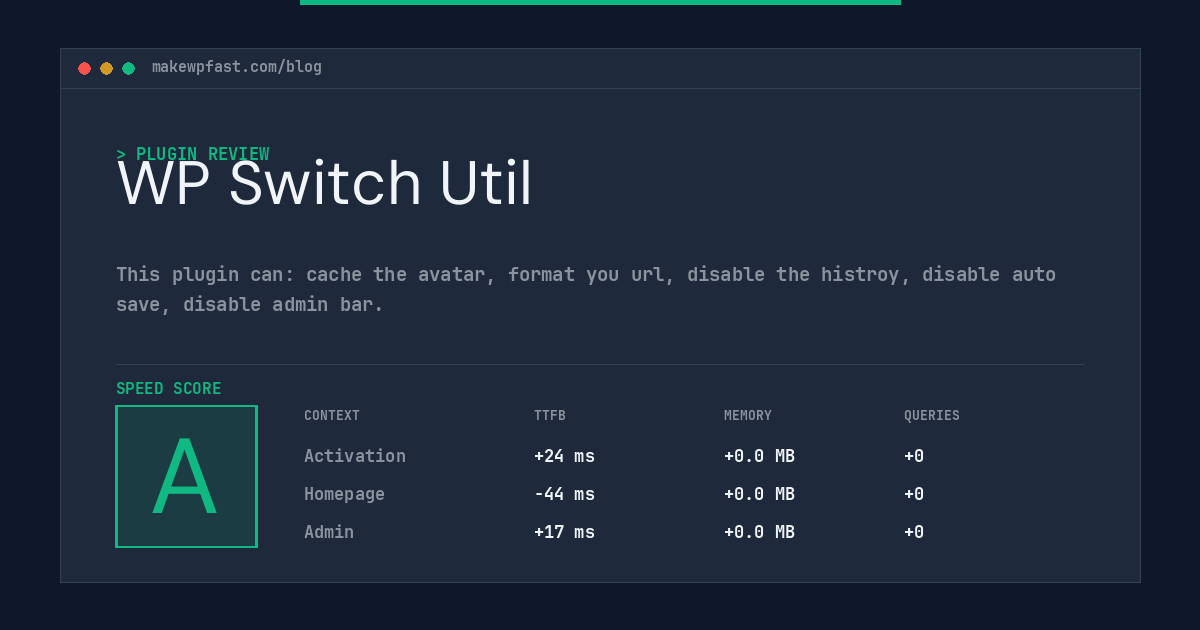Select the Admin row label
The height and width of the screenshot is (630, 1200).
tap(329, 532)
